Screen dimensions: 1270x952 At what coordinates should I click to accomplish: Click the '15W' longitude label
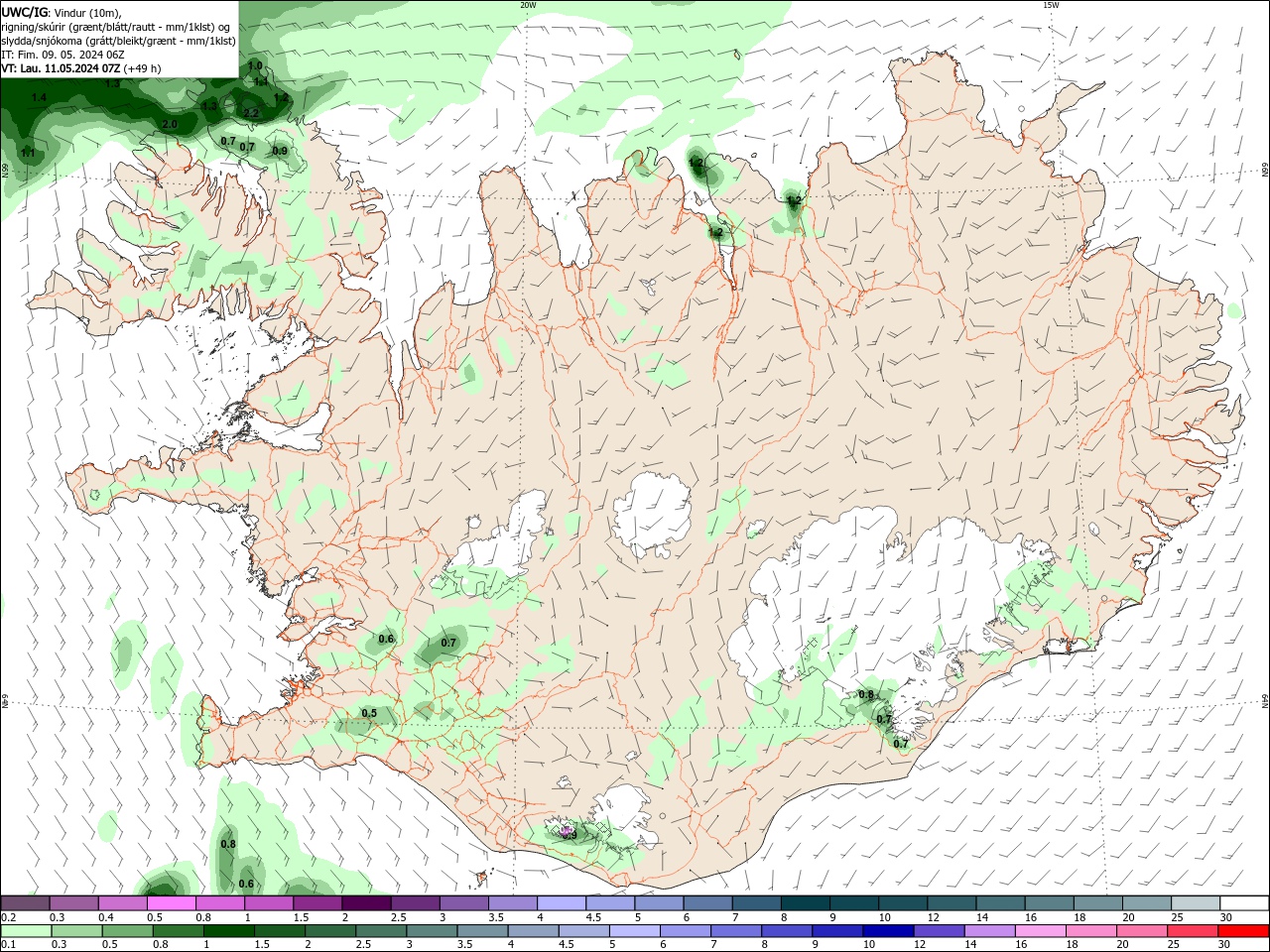point(1051,5)
